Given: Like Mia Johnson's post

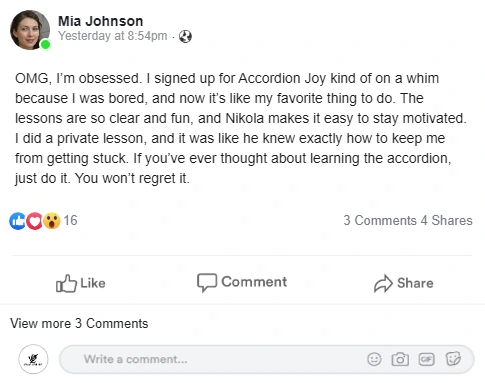Looking at the screenshot, I should click(x=81, y=283).
